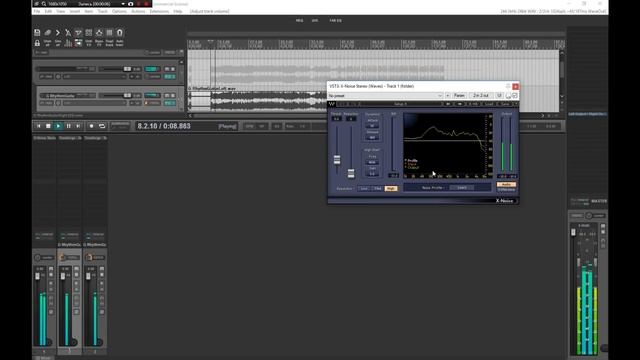Open the View menu
Viewport: 640px width, 360px height.
(60, 11)
